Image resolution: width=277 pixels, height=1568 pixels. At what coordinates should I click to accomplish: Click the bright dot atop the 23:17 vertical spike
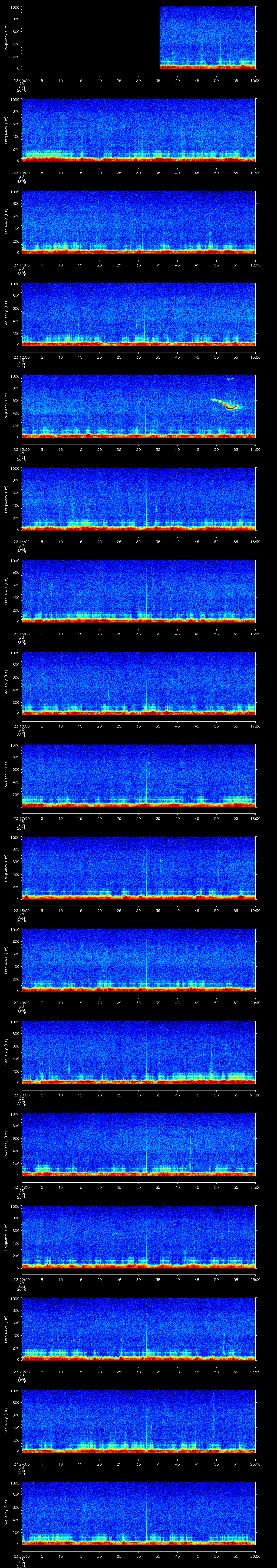tap(149, 762)
